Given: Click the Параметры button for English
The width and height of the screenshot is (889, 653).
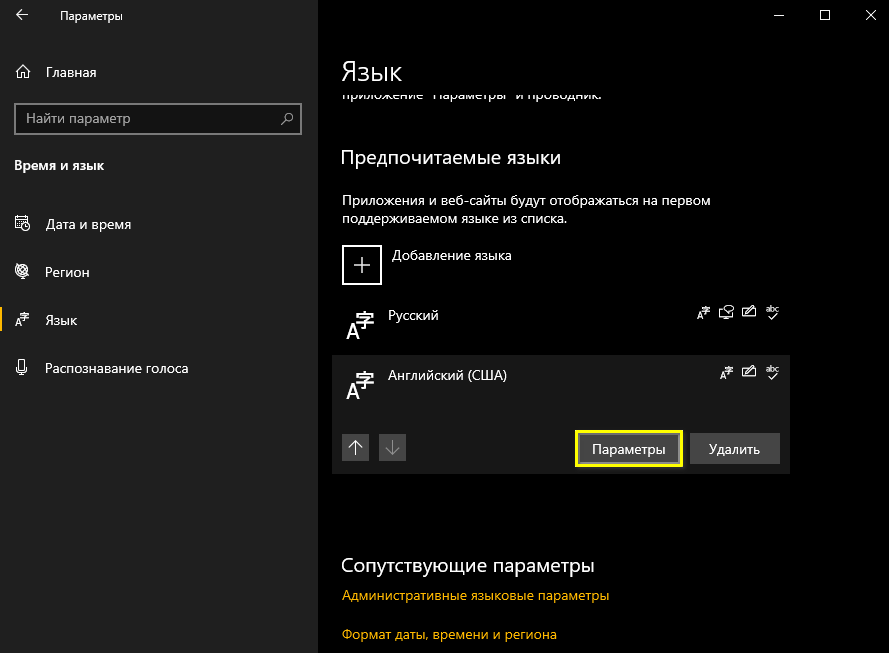Looking at the screenshot, I should pos(628,448).
